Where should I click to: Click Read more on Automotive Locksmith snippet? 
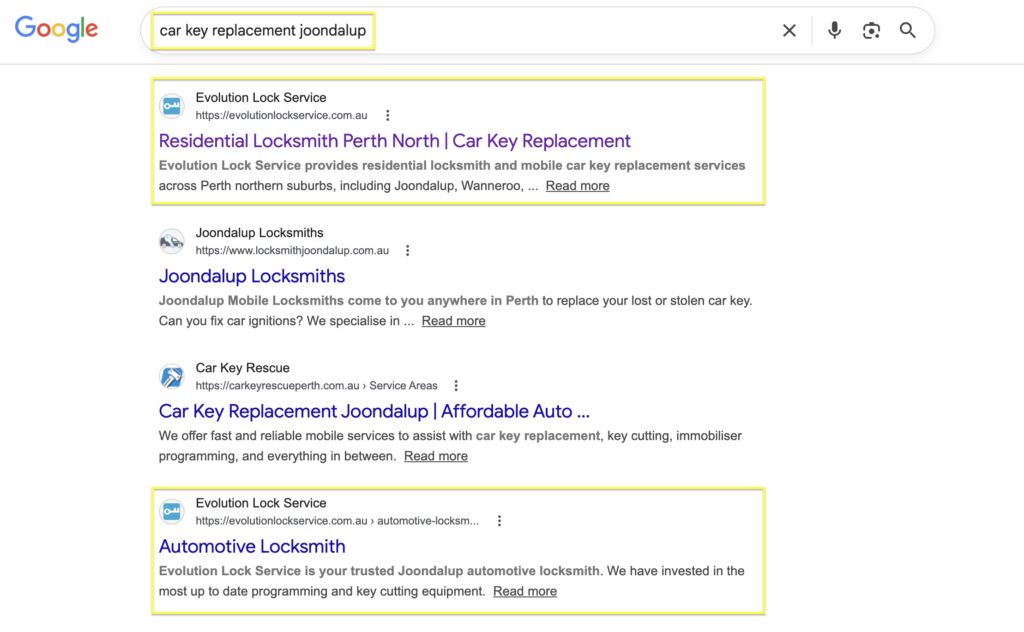click(525, 592)
